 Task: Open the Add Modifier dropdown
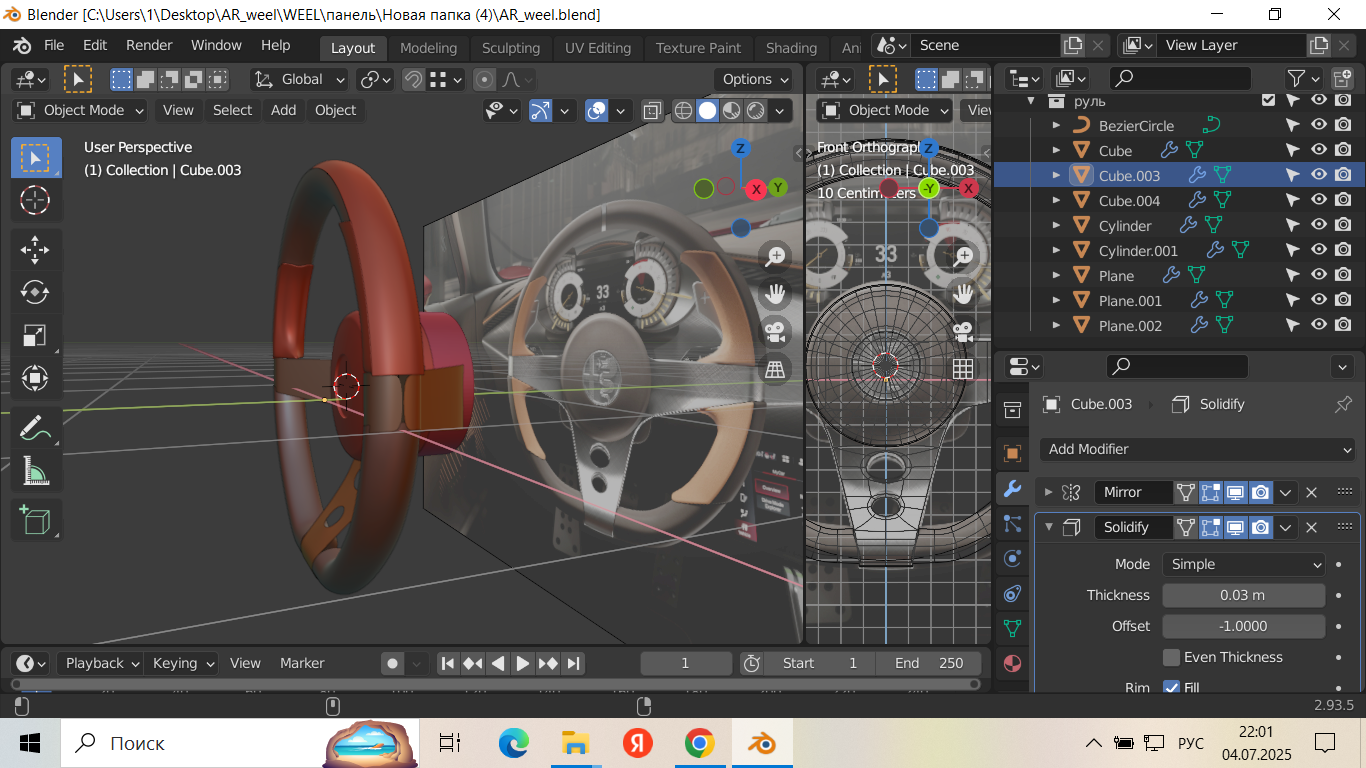click(1198, 449)
